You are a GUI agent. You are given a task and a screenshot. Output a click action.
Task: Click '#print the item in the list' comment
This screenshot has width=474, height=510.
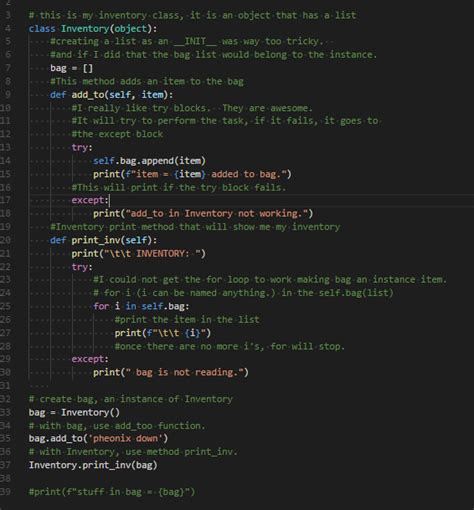[187, 320]
